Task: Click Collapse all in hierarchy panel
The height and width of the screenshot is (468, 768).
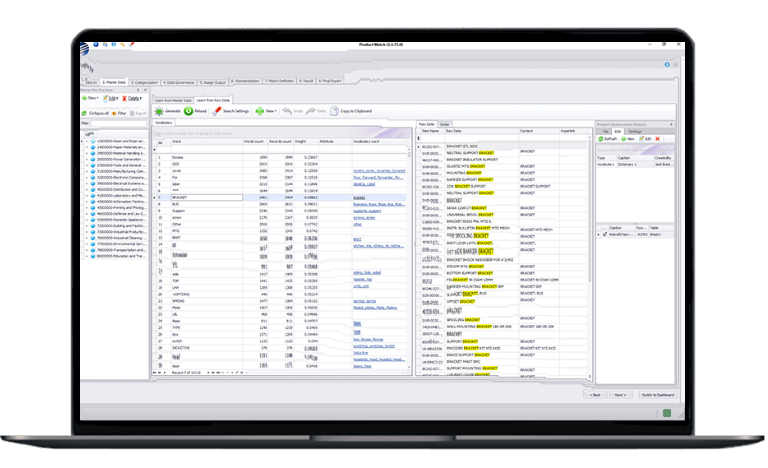Action: pyautogui.click(x=95, y=113)
